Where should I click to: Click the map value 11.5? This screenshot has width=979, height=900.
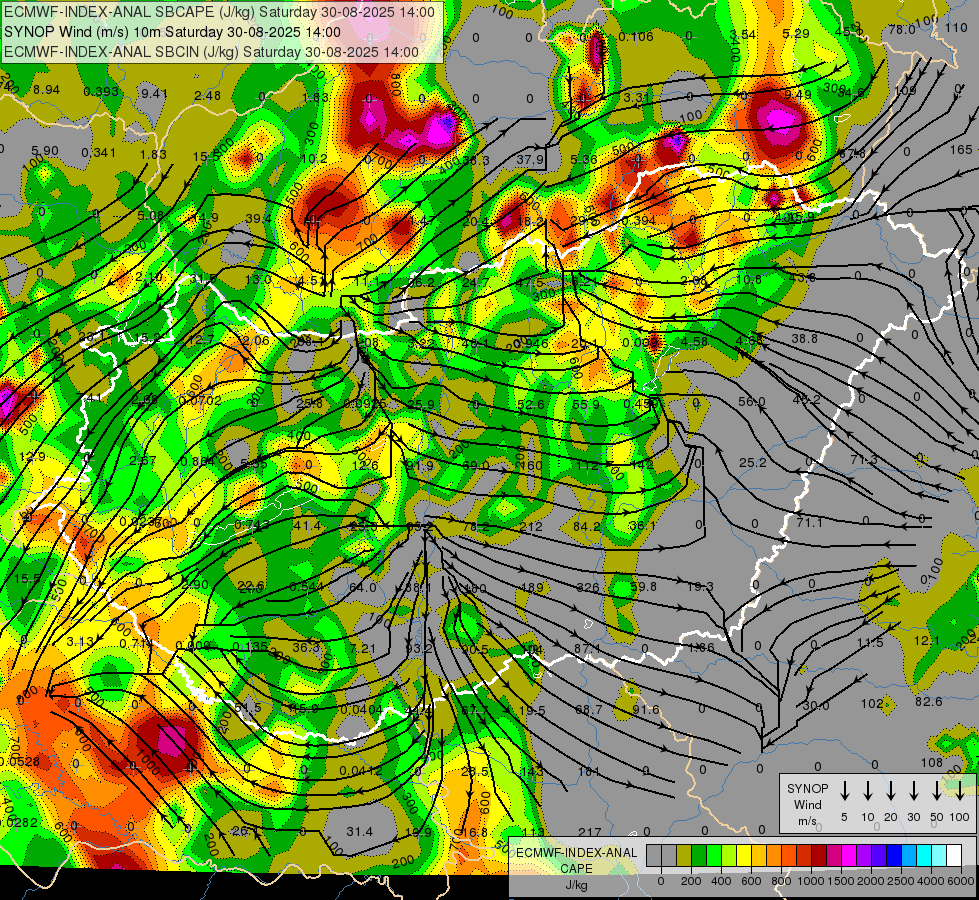pos(870,643)
